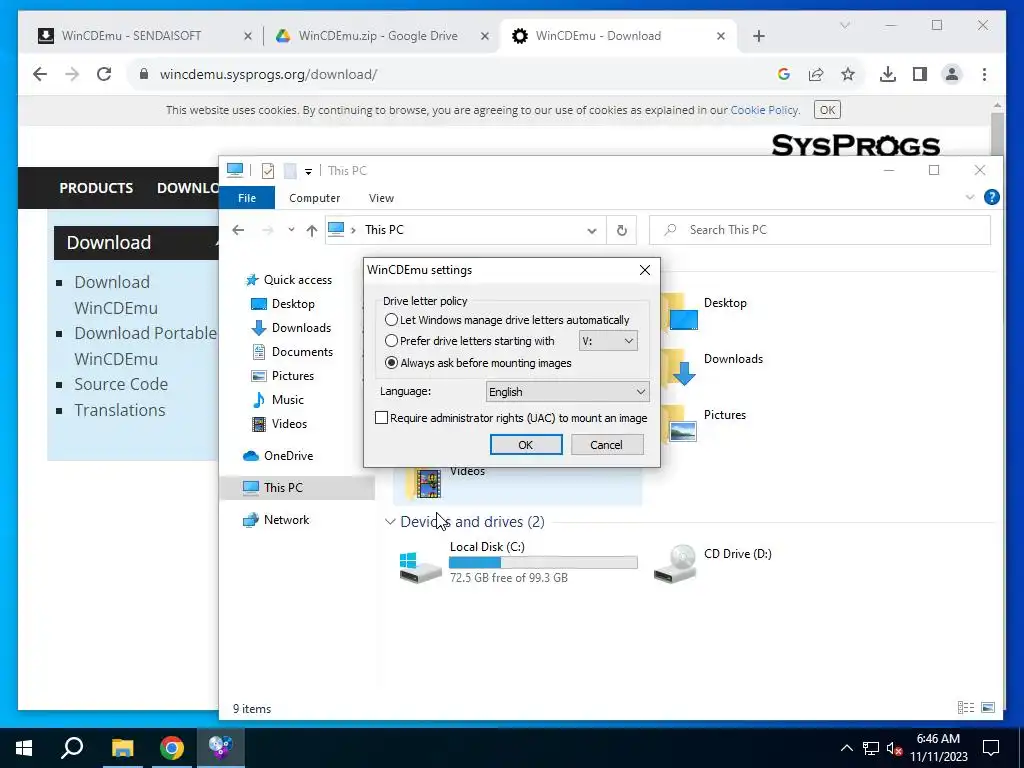Open the File tab in Explorer

tap(247, 198)
